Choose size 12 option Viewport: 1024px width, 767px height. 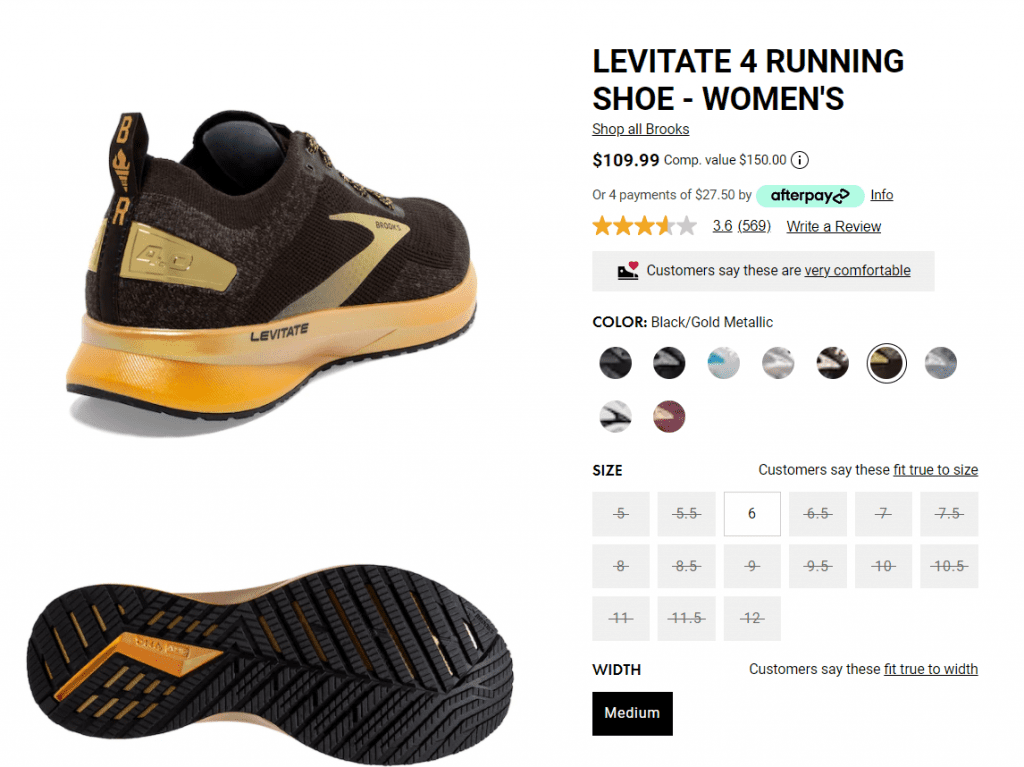tap(752, 618)
